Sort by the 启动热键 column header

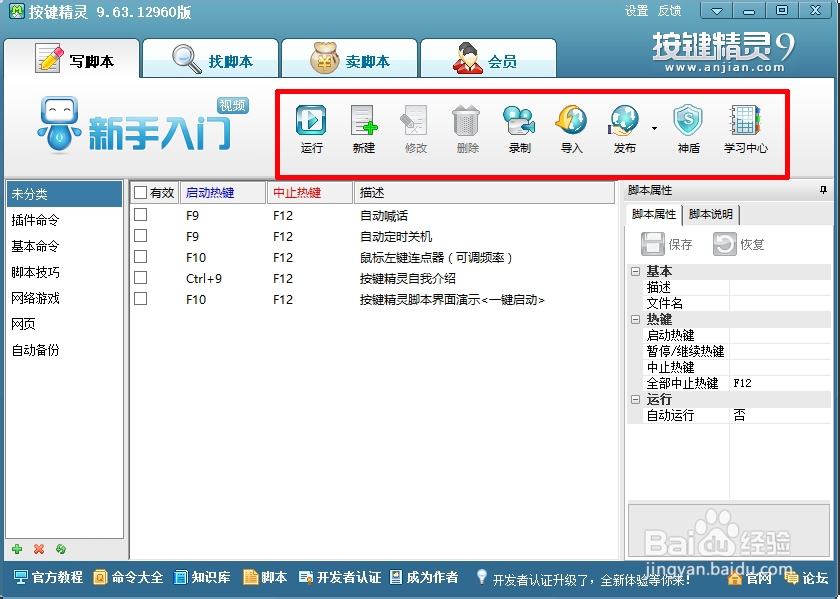[223, 192]
